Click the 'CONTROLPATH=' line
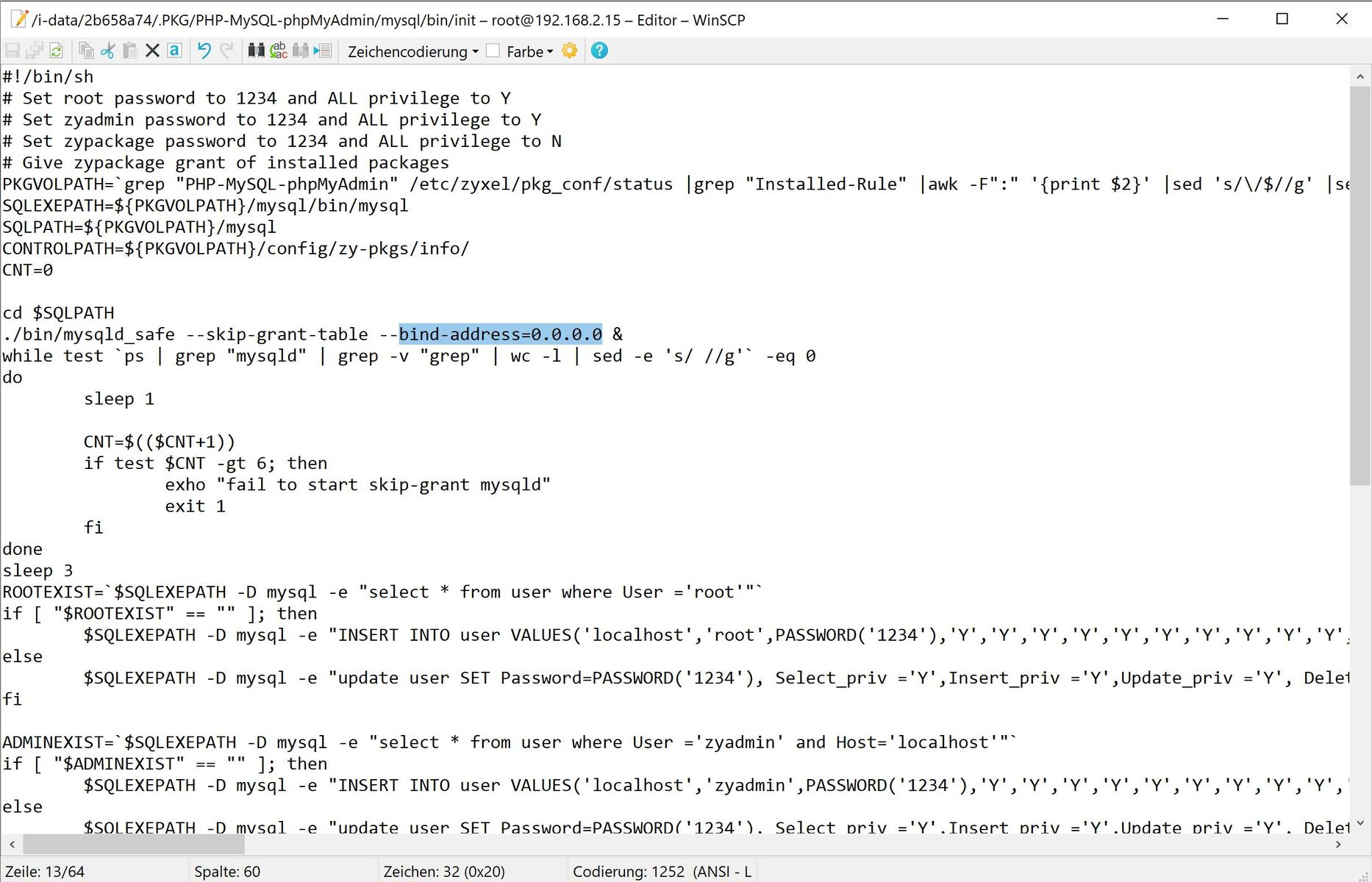Screen dimensions: 1372x882 236,248
